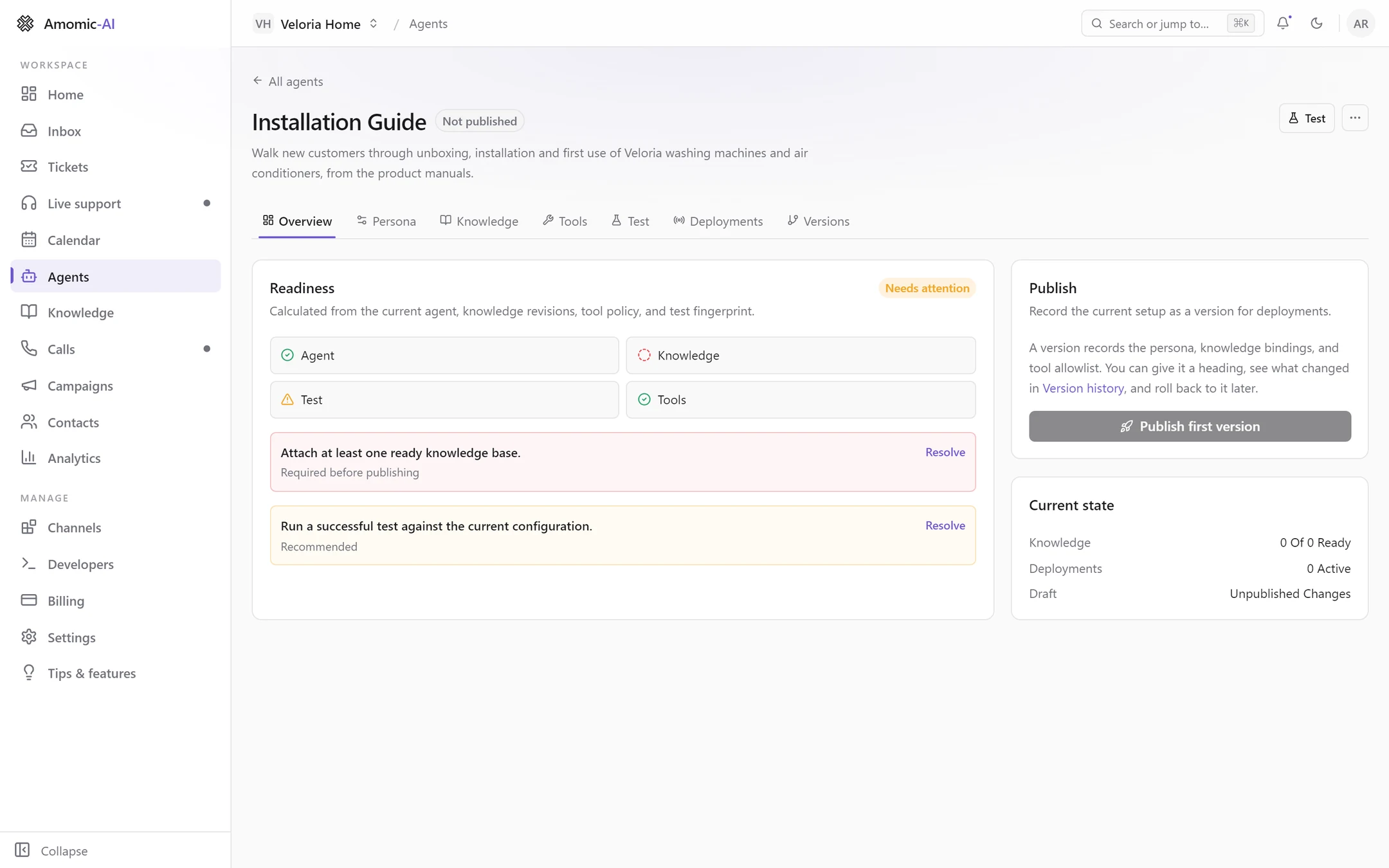
Task: Open Tickets in the sidebar
Action: (116, 167)
